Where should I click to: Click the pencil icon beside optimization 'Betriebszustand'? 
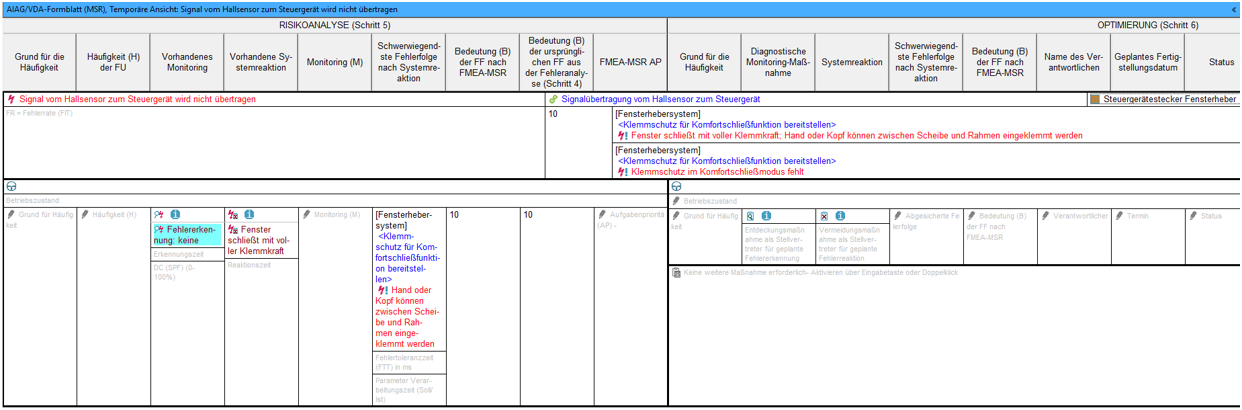pyautogui.click(x=677, y=201)
